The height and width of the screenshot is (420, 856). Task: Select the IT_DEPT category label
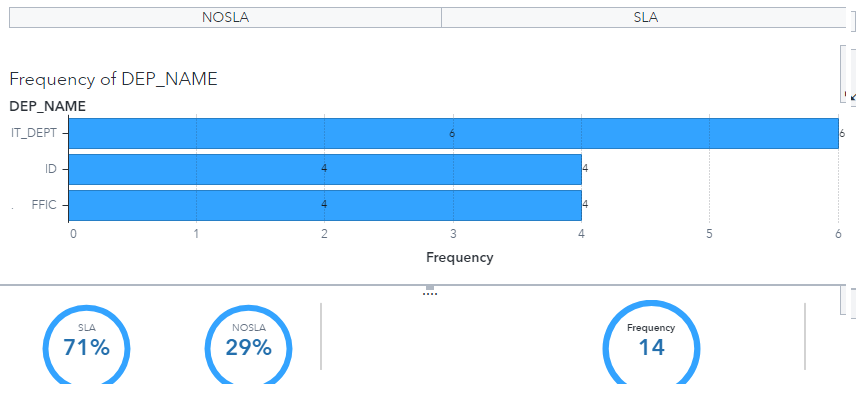pyautogui.click(x=35, y=133)
